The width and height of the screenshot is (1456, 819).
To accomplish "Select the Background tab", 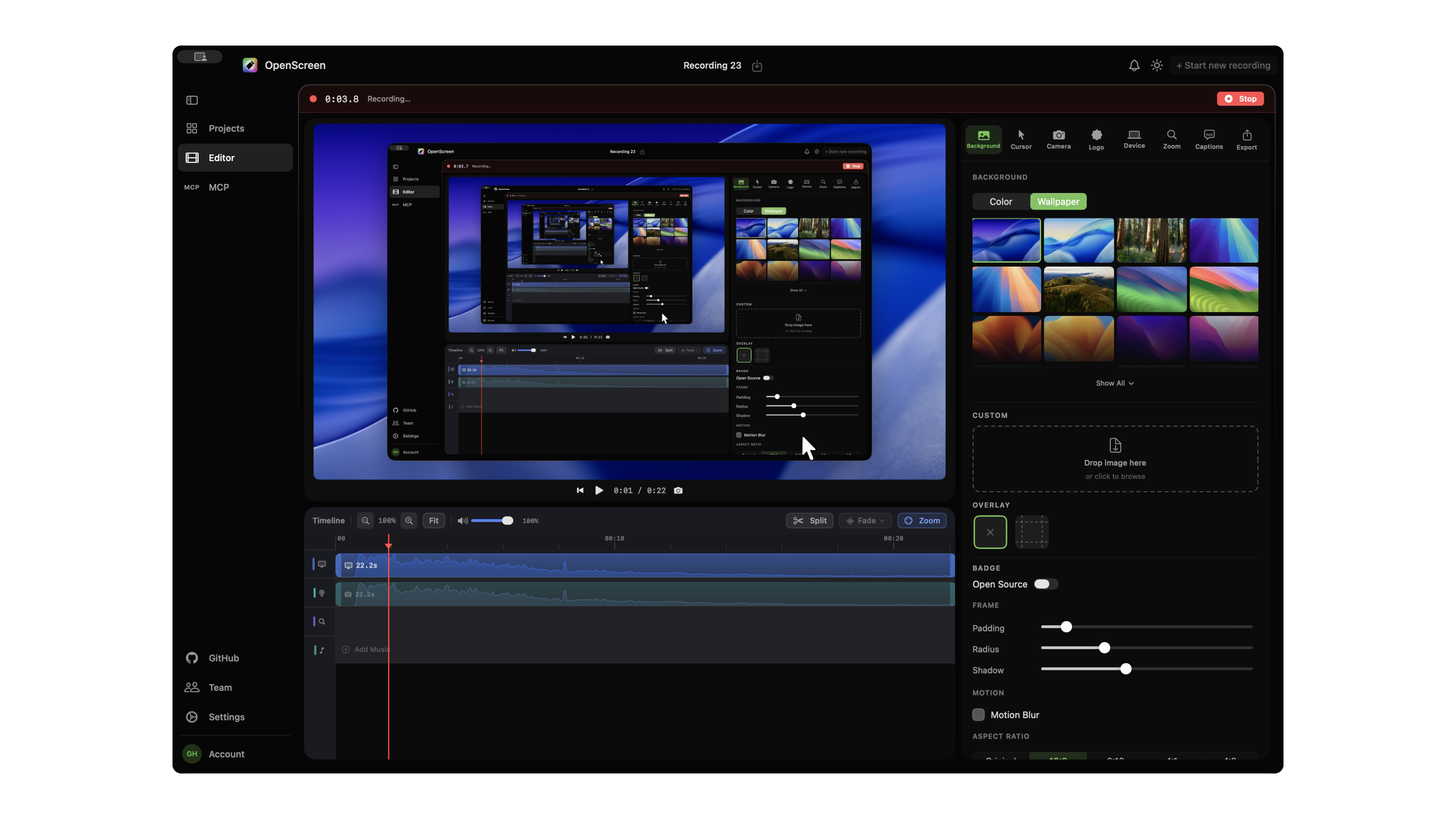I will coord(984,139).
